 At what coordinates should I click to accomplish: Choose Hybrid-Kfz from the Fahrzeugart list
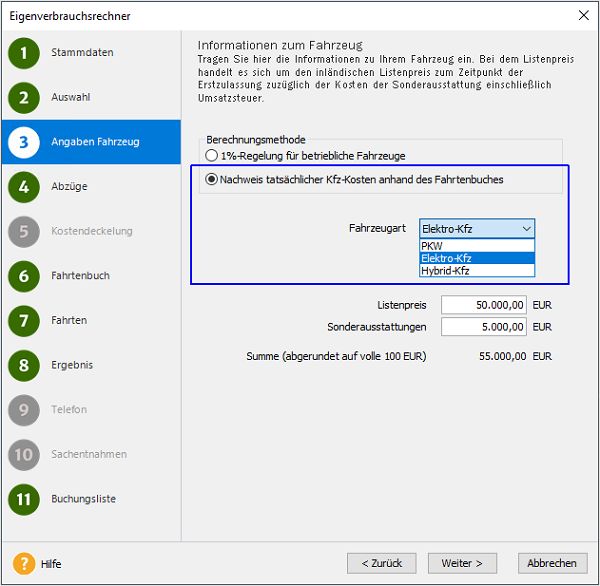477,271
